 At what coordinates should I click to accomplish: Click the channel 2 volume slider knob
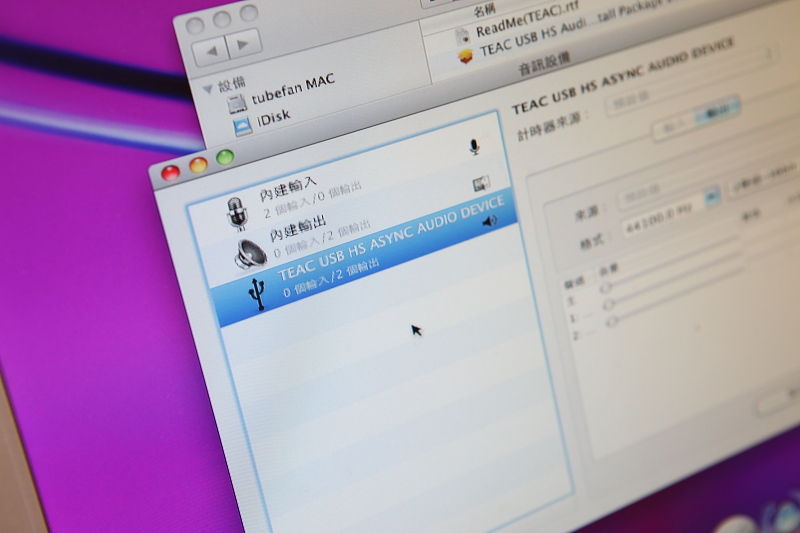(x=613, y=321)
